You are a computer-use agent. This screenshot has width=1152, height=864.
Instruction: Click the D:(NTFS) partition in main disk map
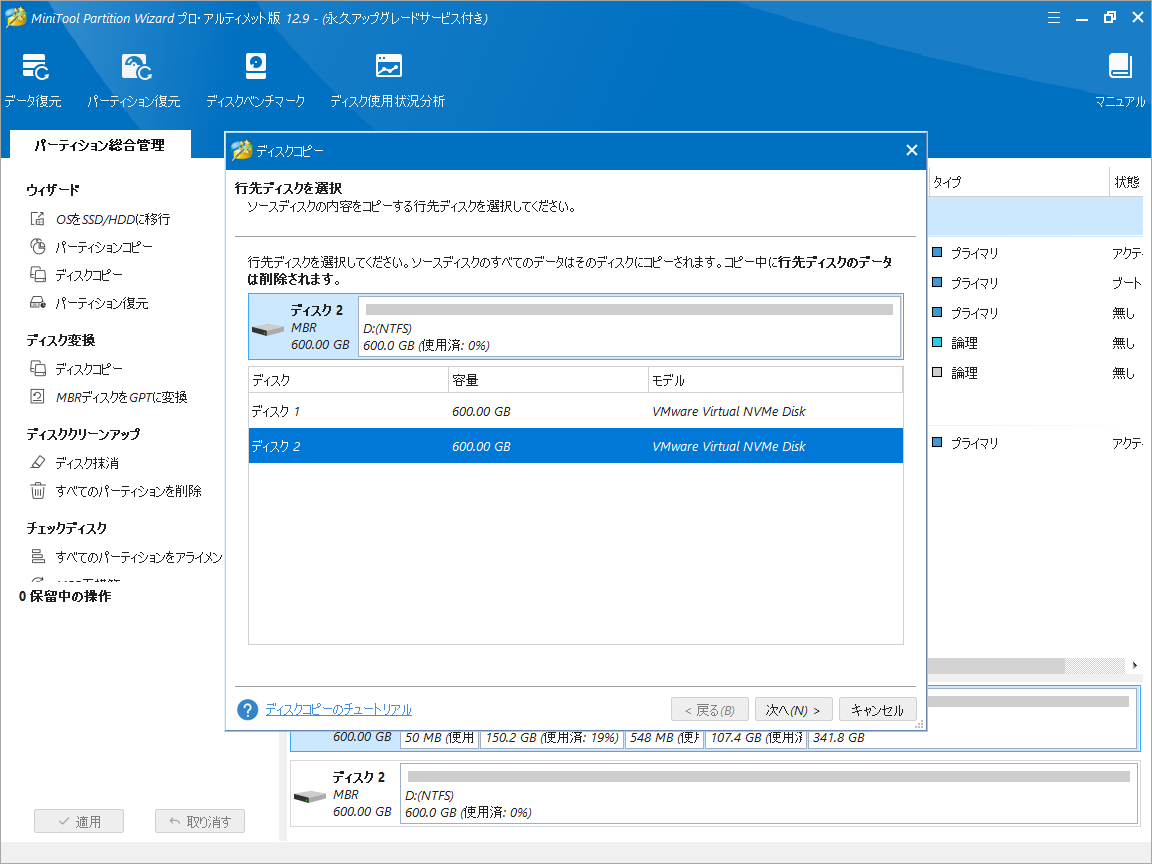pyautogui.click(x=768, y=793)
